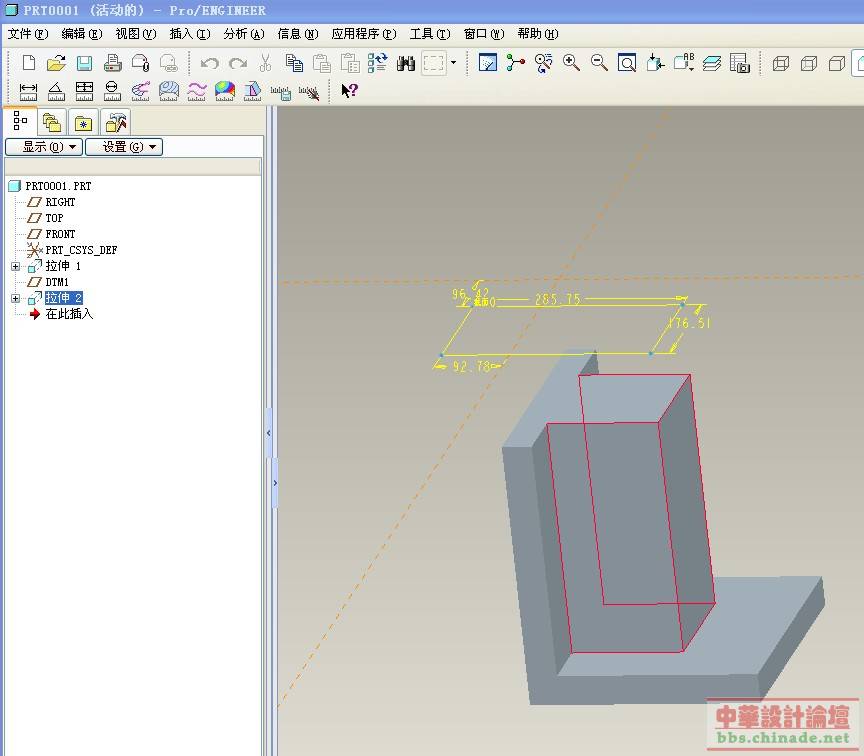Screen dimensions: 864x756
Task: Click the What's This help cursor icon
Action: (349, 91)
